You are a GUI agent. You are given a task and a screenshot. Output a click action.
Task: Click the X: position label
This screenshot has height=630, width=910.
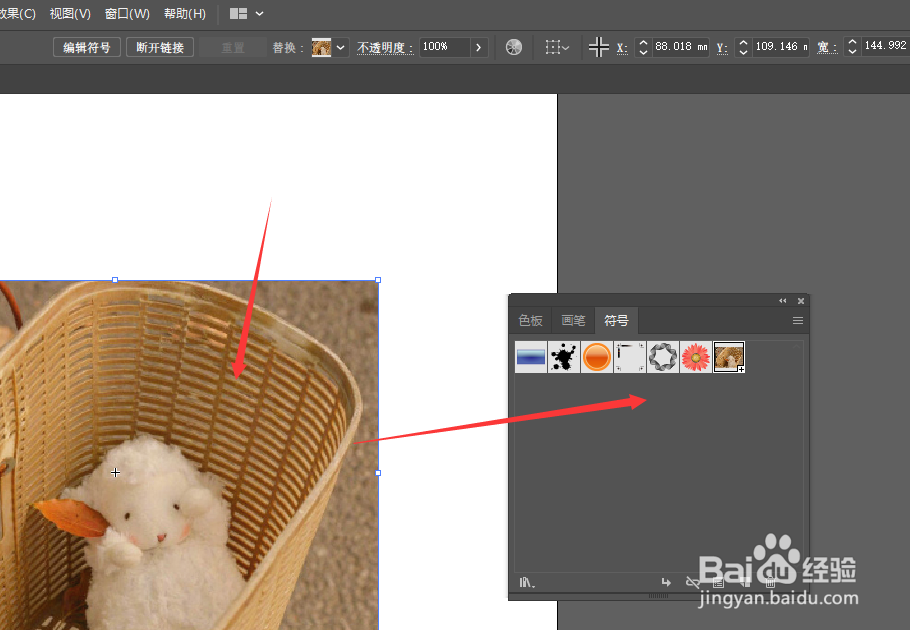[x=622, y=48]
